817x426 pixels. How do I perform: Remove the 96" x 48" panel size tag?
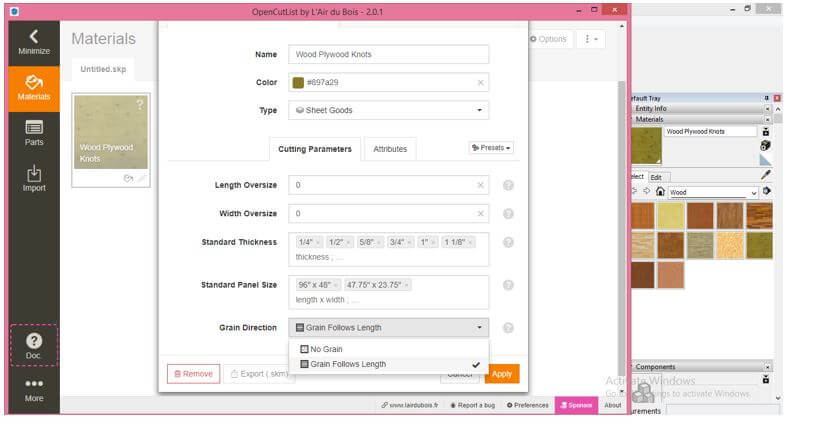click(x=336, y=285)
